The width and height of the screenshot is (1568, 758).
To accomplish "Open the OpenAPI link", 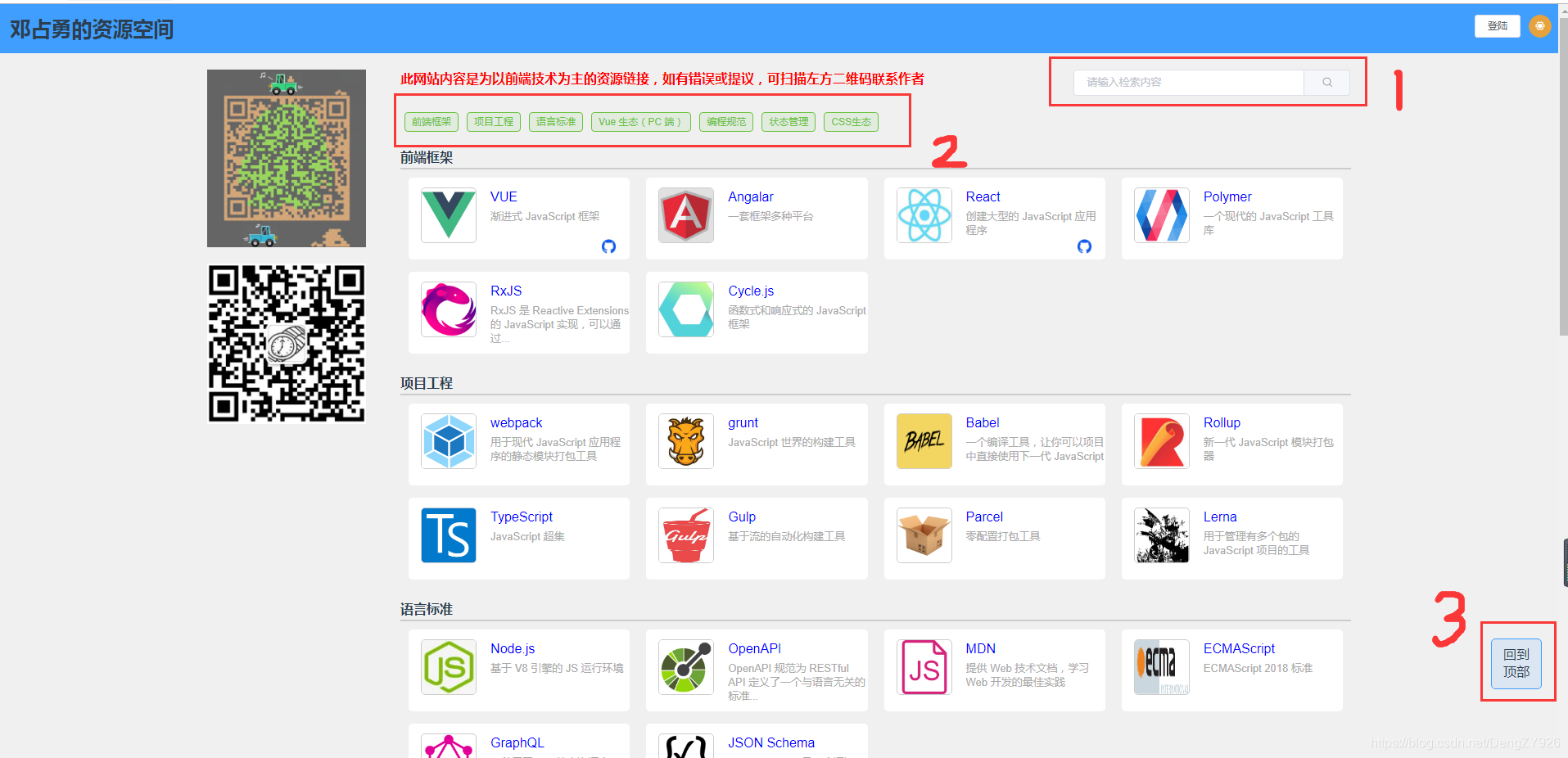I will pyautogui.click(x=754, y=648).
